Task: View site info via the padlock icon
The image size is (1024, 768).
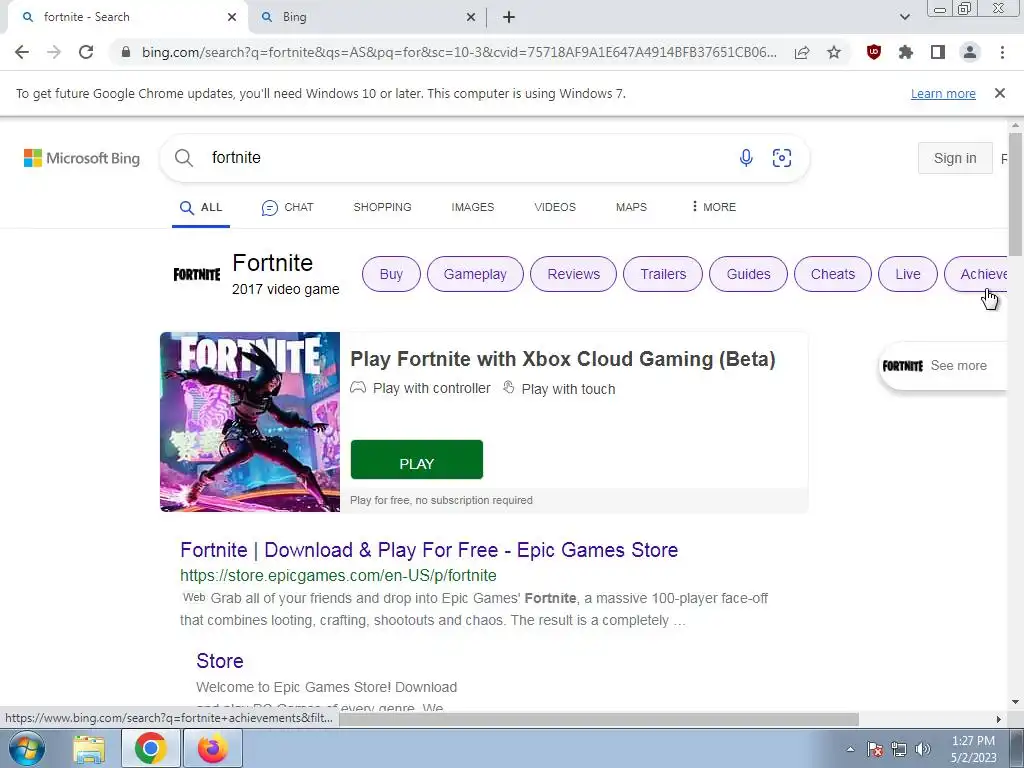Action: [126, 52]
